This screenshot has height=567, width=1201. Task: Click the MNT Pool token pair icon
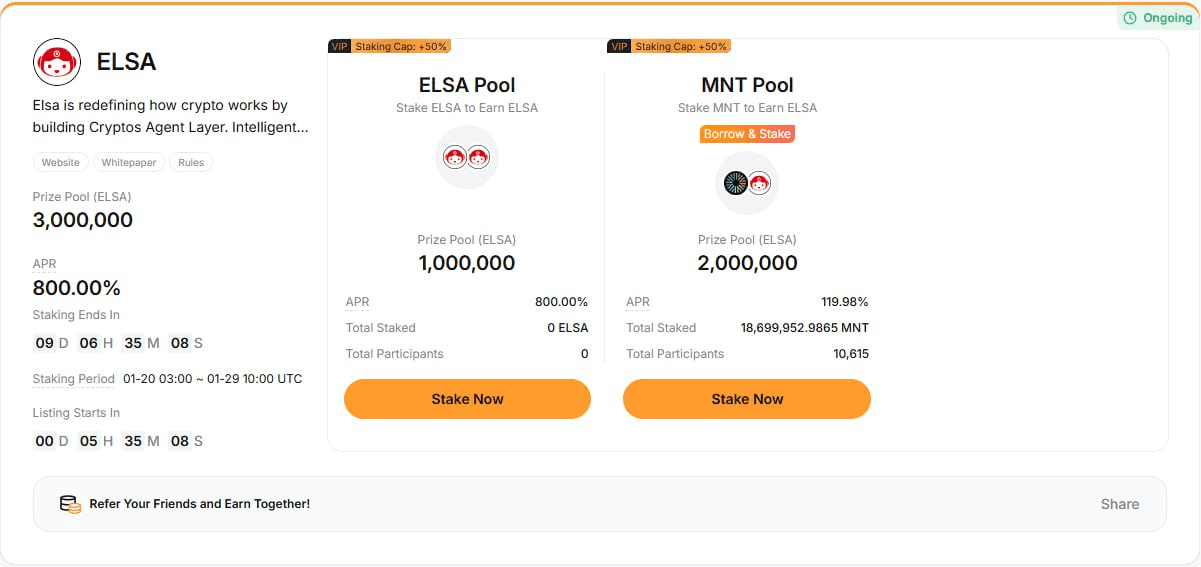(x=747, y=183)
